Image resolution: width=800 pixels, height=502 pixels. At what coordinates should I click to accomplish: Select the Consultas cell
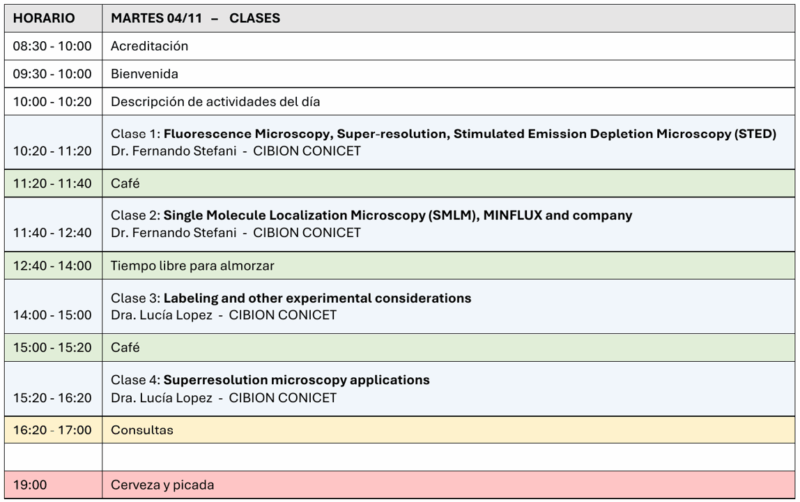(x=142, y=430)
